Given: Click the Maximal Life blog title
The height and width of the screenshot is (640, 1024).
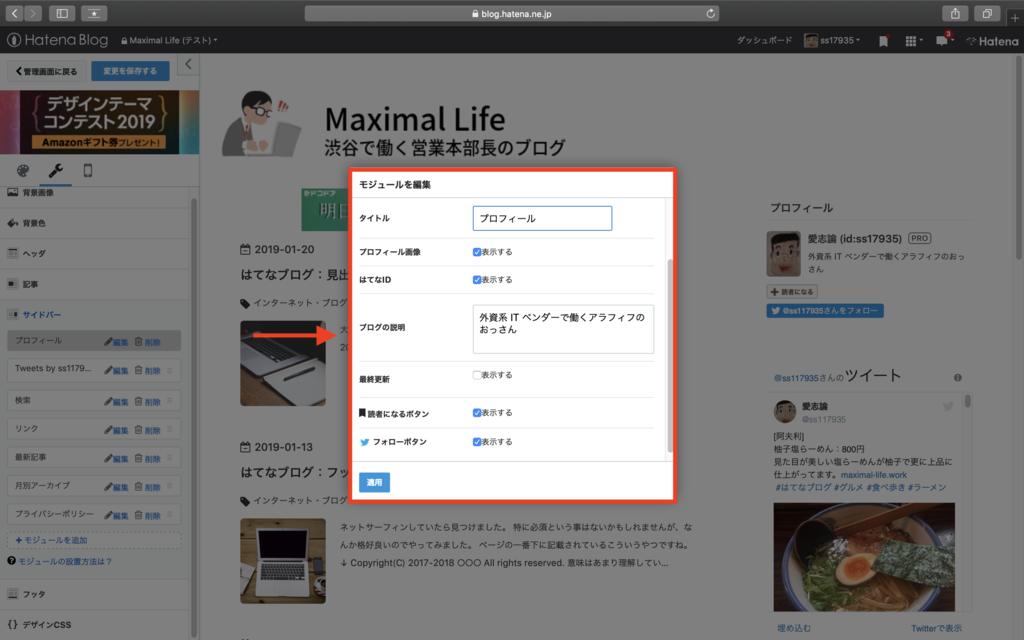Looking at the screenshot, I should tap(415, 120).
